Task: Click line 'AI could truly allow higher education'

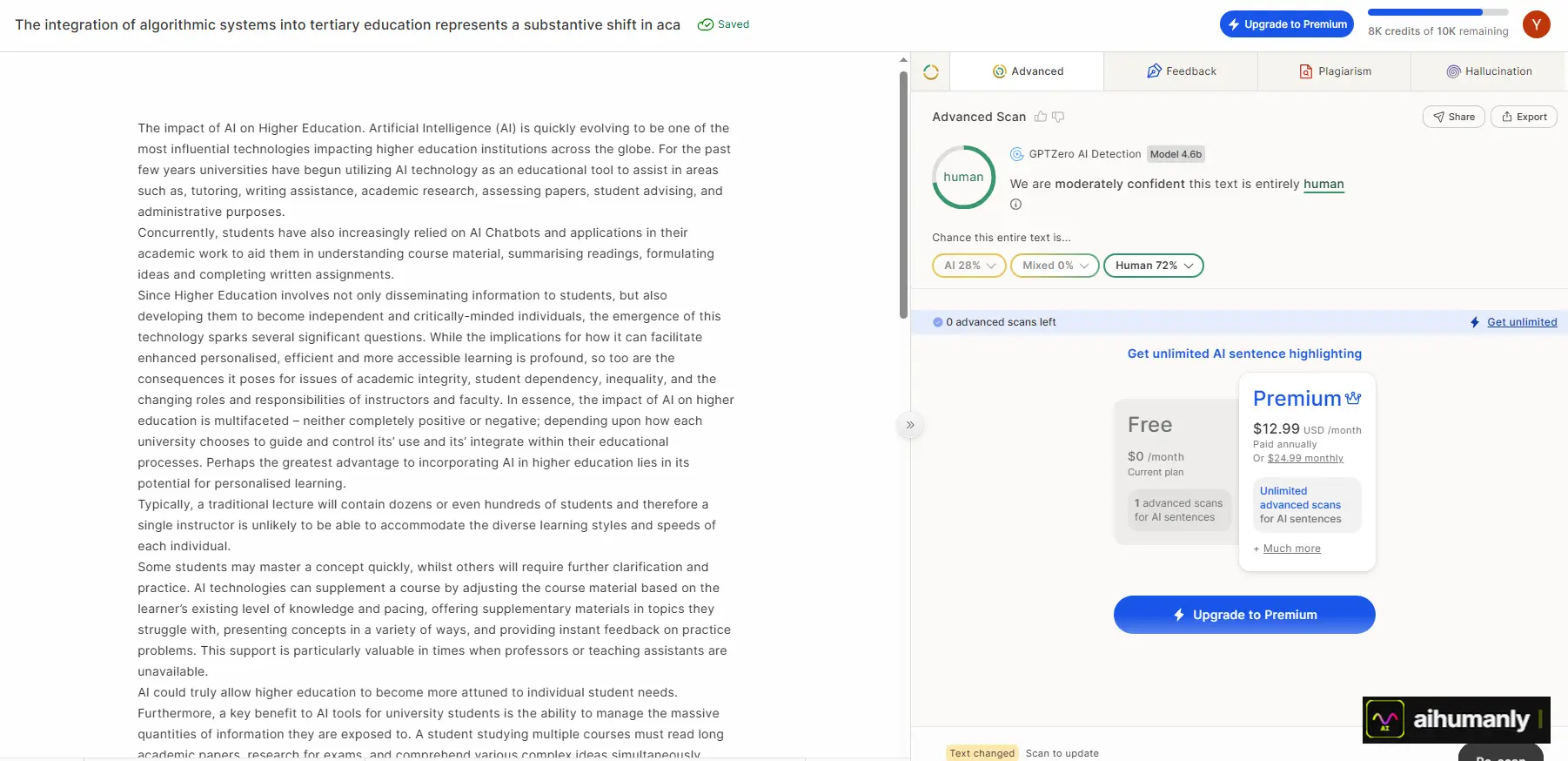Action: point(407,692)
